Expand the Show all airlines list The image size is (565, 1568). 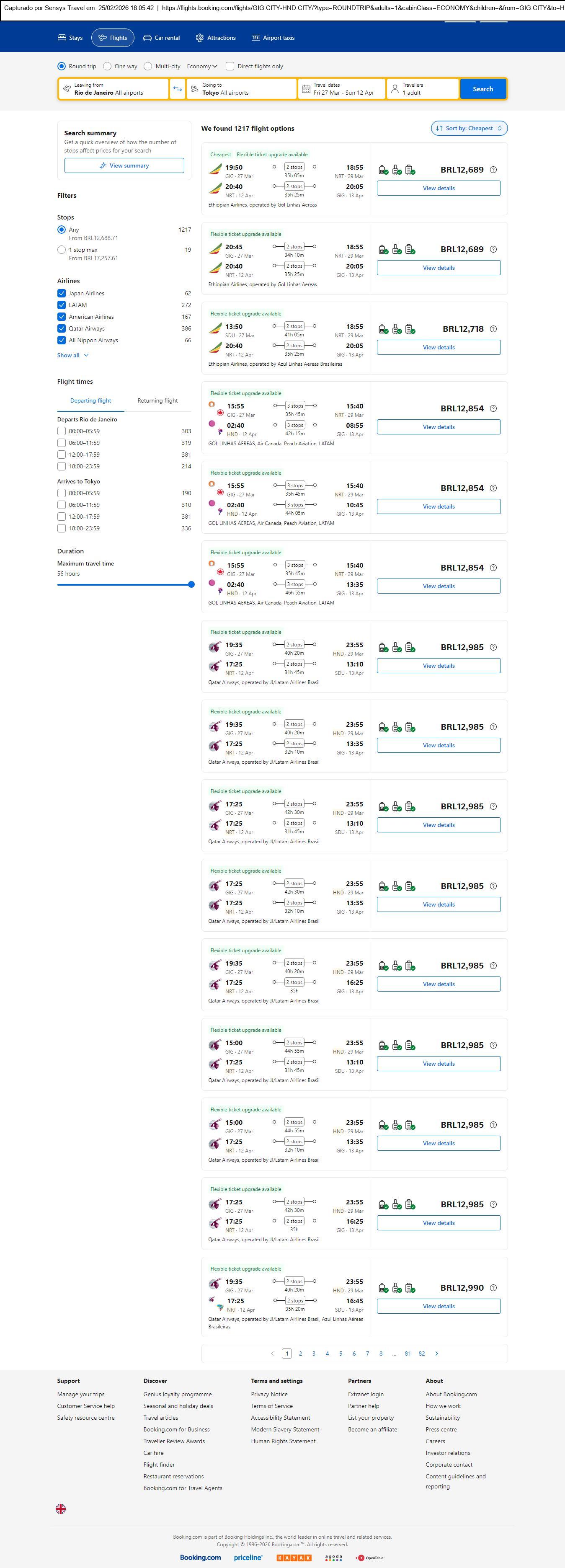[x=72, y=356]
